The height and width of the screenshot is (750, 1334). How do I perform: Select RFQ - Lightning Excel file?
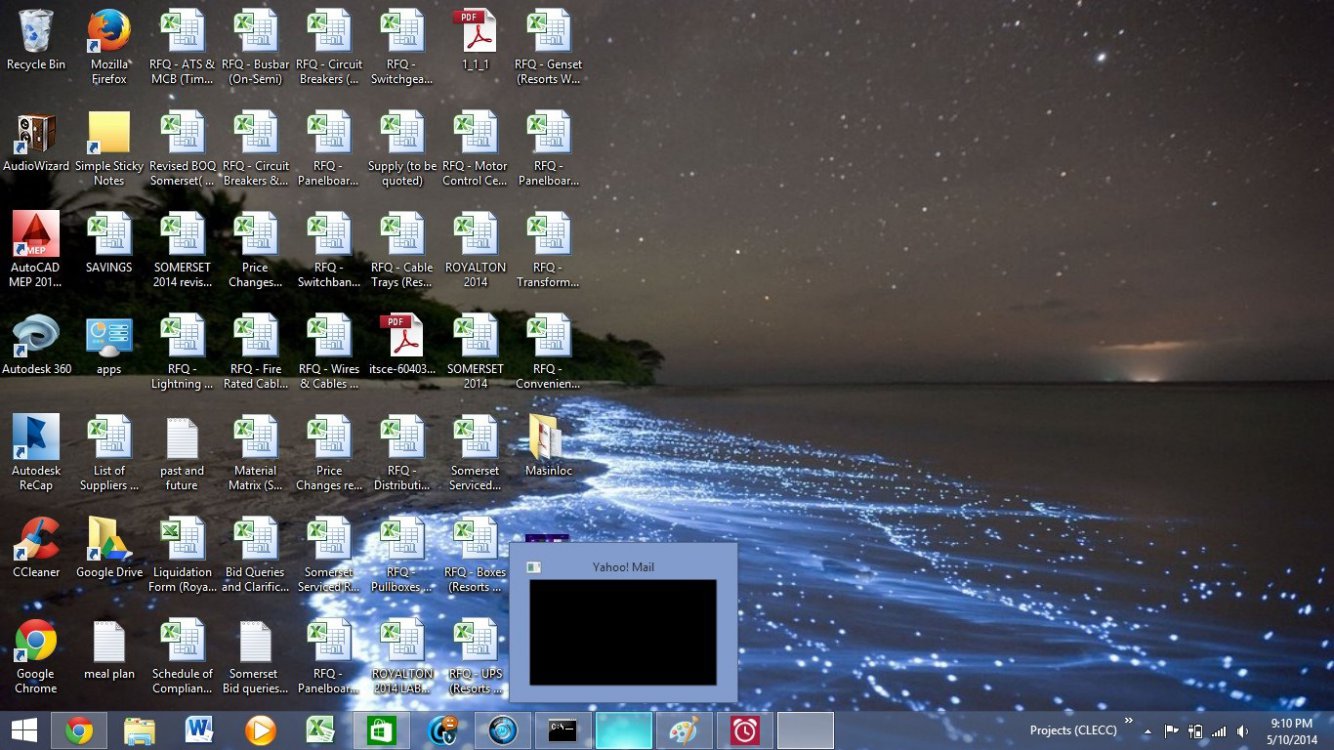[182, 351]
